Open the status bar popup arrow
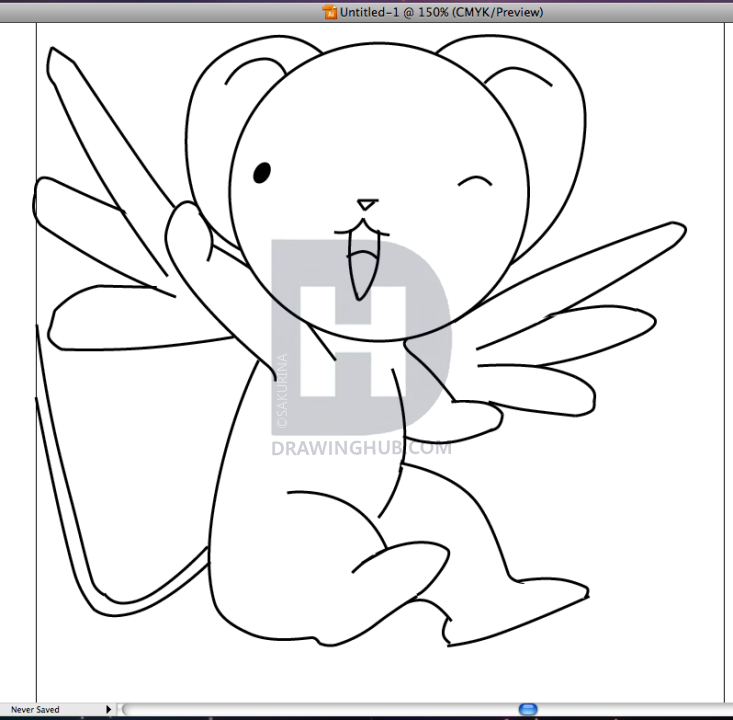The height and width of the screenshot is (720, 733). pyautogui.click(x=108, y=709)
